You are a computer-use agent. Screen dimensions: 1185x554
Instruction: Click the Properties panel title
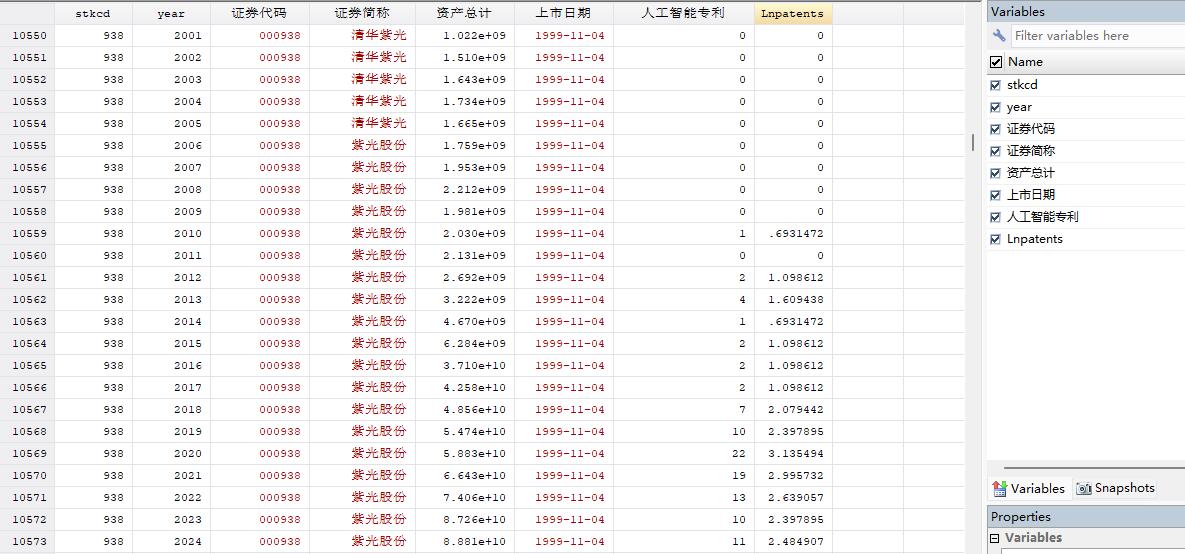(x=1020, y=517)
